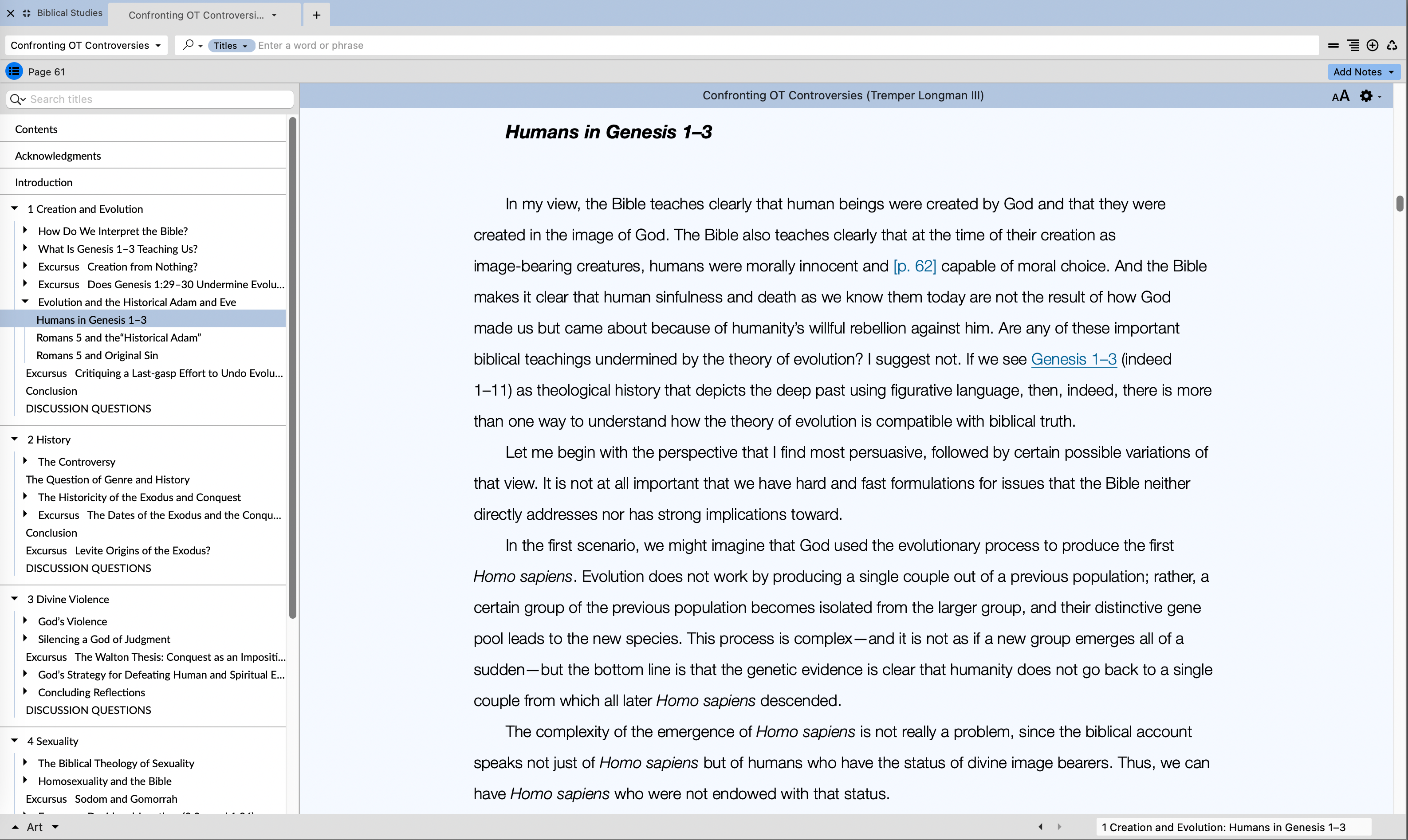Go to previous section with left arrow
This screenshot has width=1408, height=840.
coord(1041,826)
